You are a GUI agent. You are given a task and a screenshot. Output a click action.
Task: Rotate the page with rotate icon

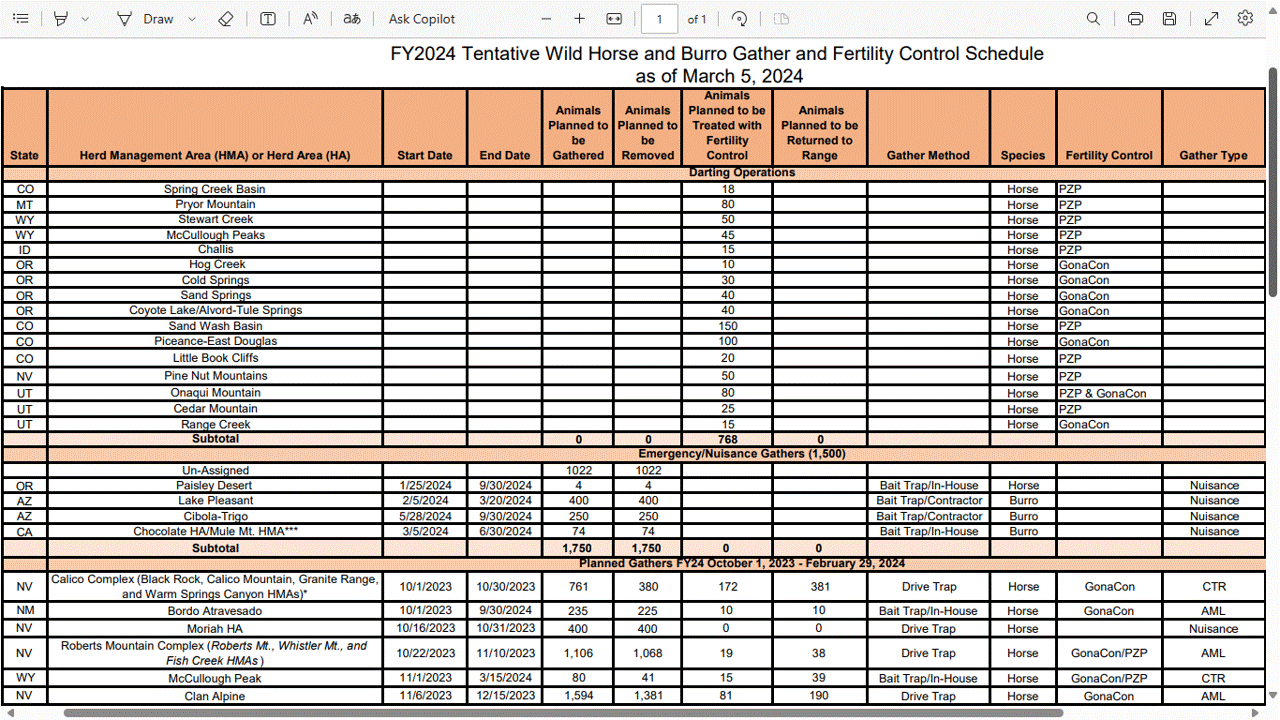(x=740, y=19)
